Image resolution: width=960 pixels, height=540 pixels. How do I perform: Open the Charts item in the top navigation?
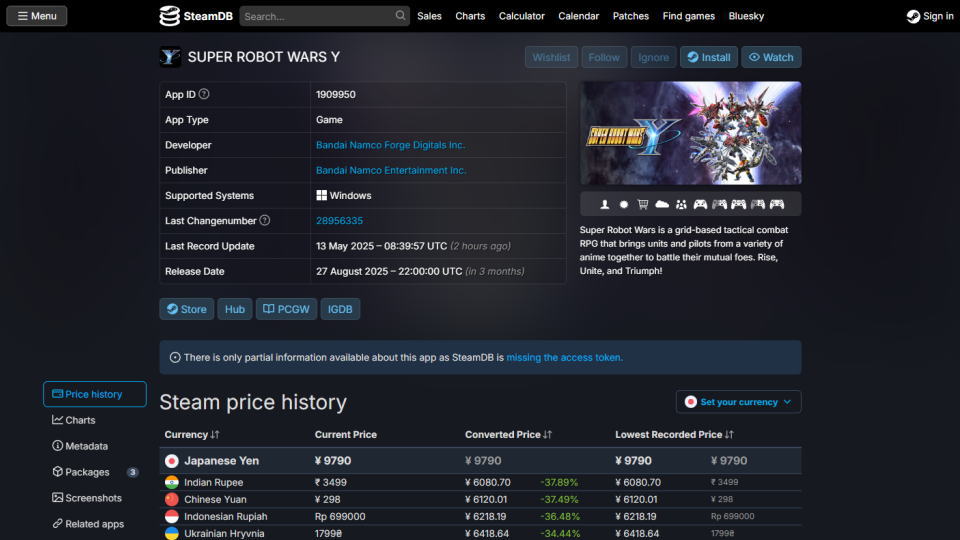pos(470,16)
